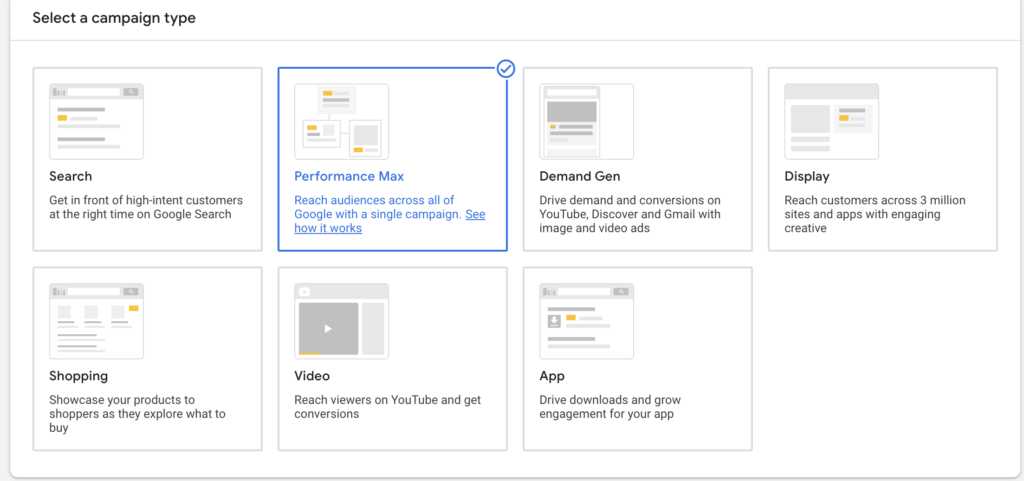The image size is (1024, 481).
Task: Click the Search card description about high-intent customers
Action: [145, 207]
